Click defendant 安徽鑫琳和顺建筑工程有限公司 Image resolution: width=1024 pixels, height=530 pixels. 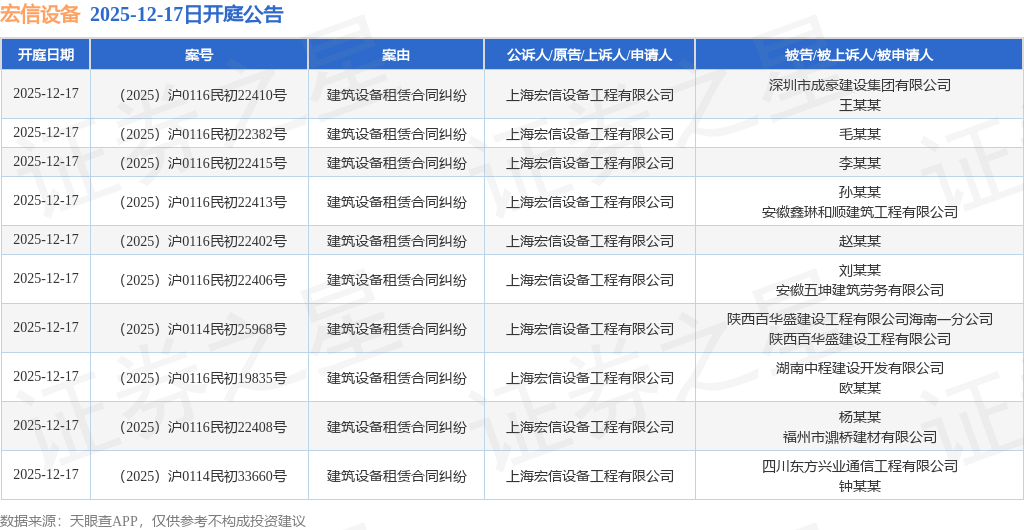(859, 212)
